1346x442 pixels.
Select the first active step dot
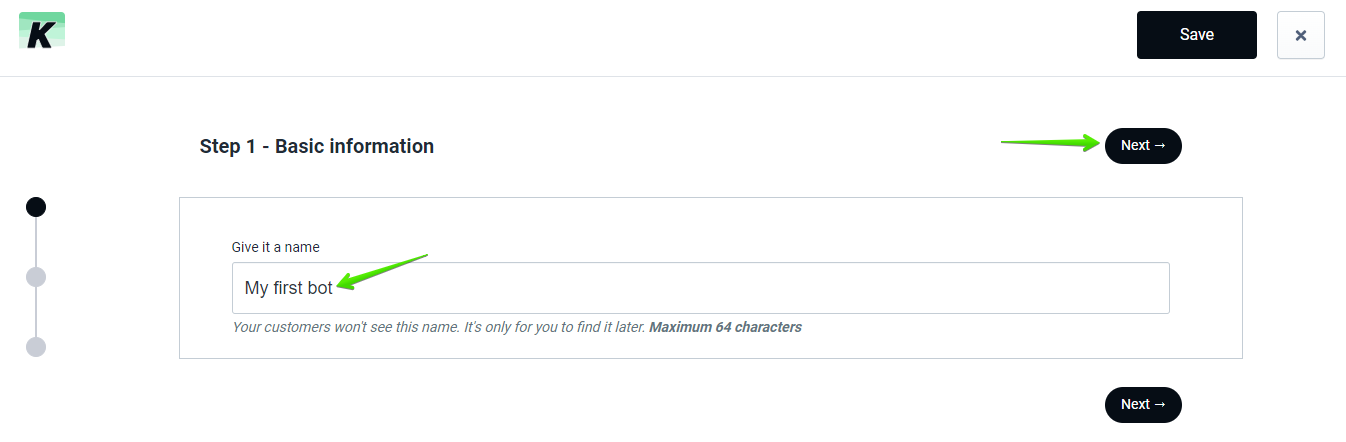point(36,207)
